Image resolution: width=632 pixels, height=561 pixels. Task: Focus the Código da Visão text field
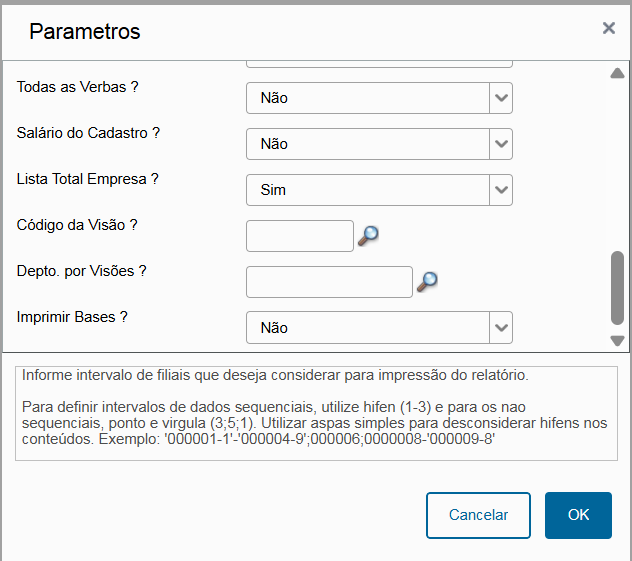point(300,236)
